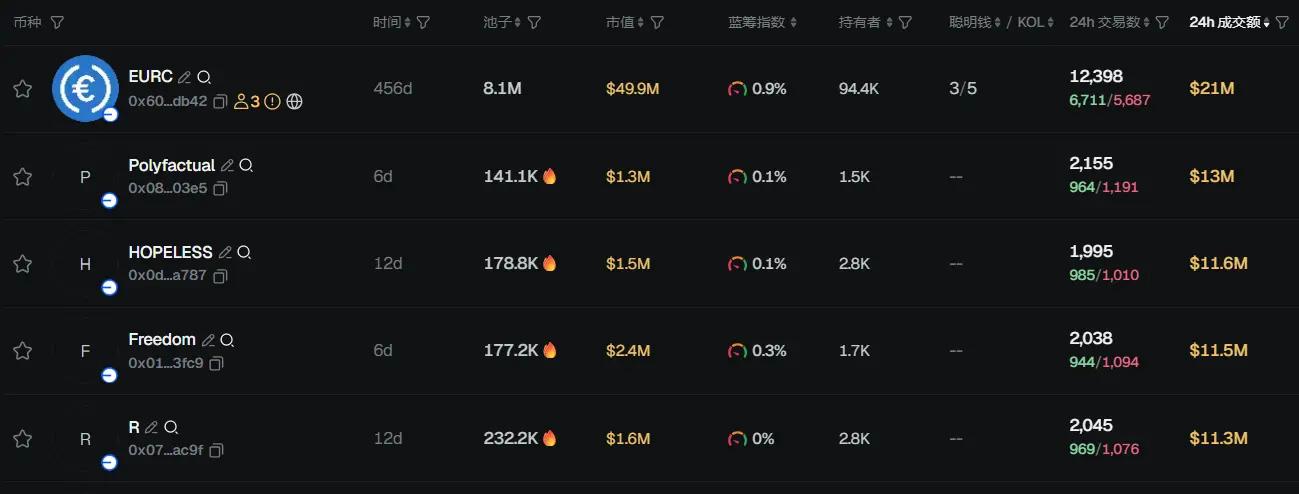
Task: Sort by 蓝筹指数 column header
Action: click(x=763, y=22)
